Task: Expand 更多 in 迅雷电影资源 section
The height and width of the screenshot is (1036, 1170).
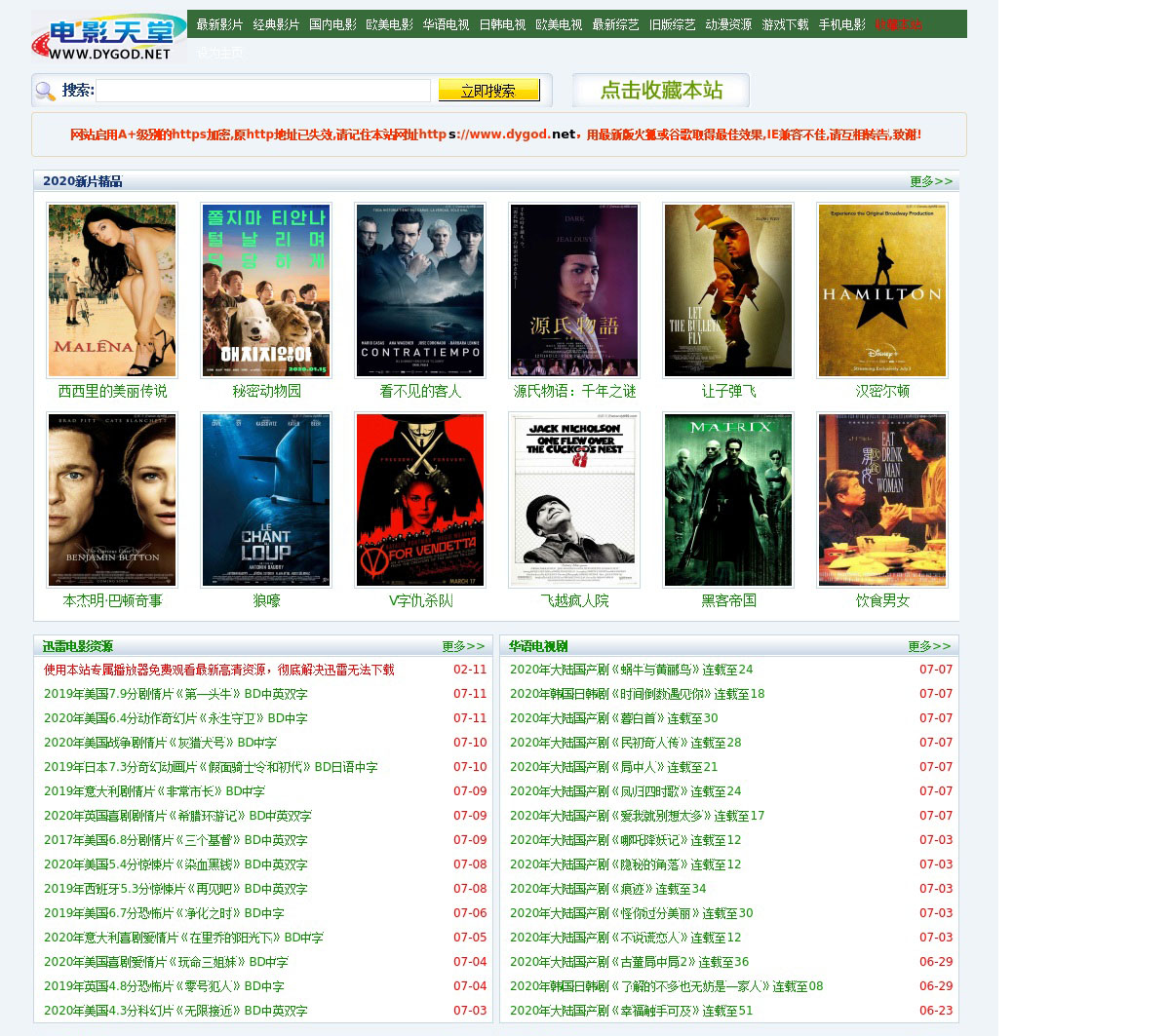Action: click(462, 646)
